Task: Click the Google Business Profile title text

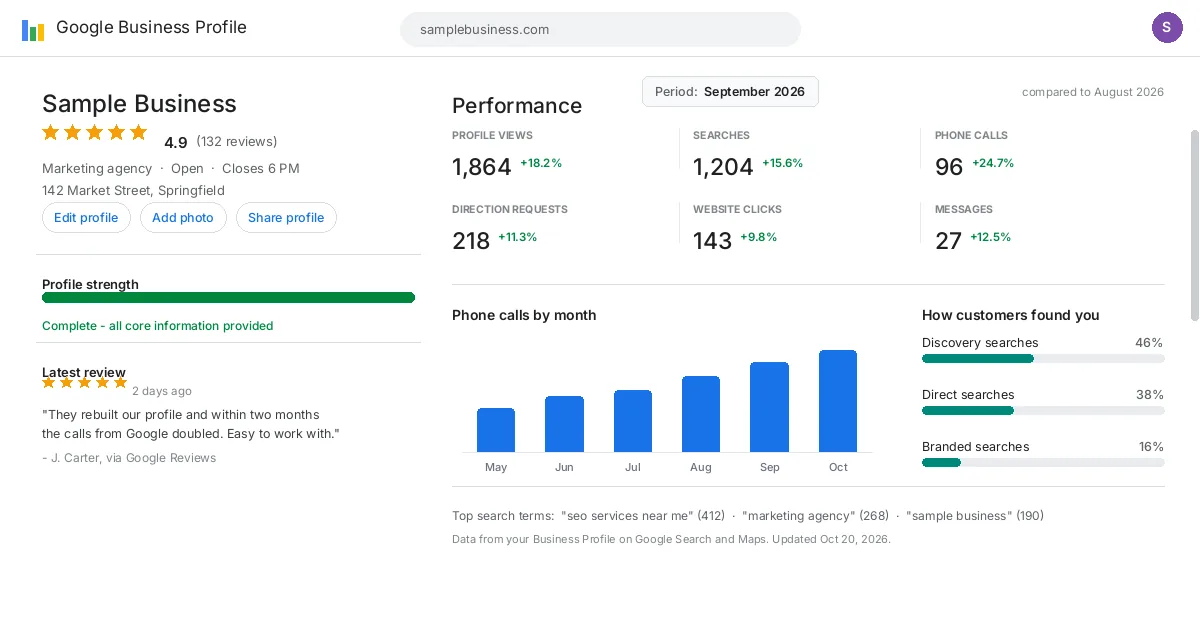Action: pos(151,28)
